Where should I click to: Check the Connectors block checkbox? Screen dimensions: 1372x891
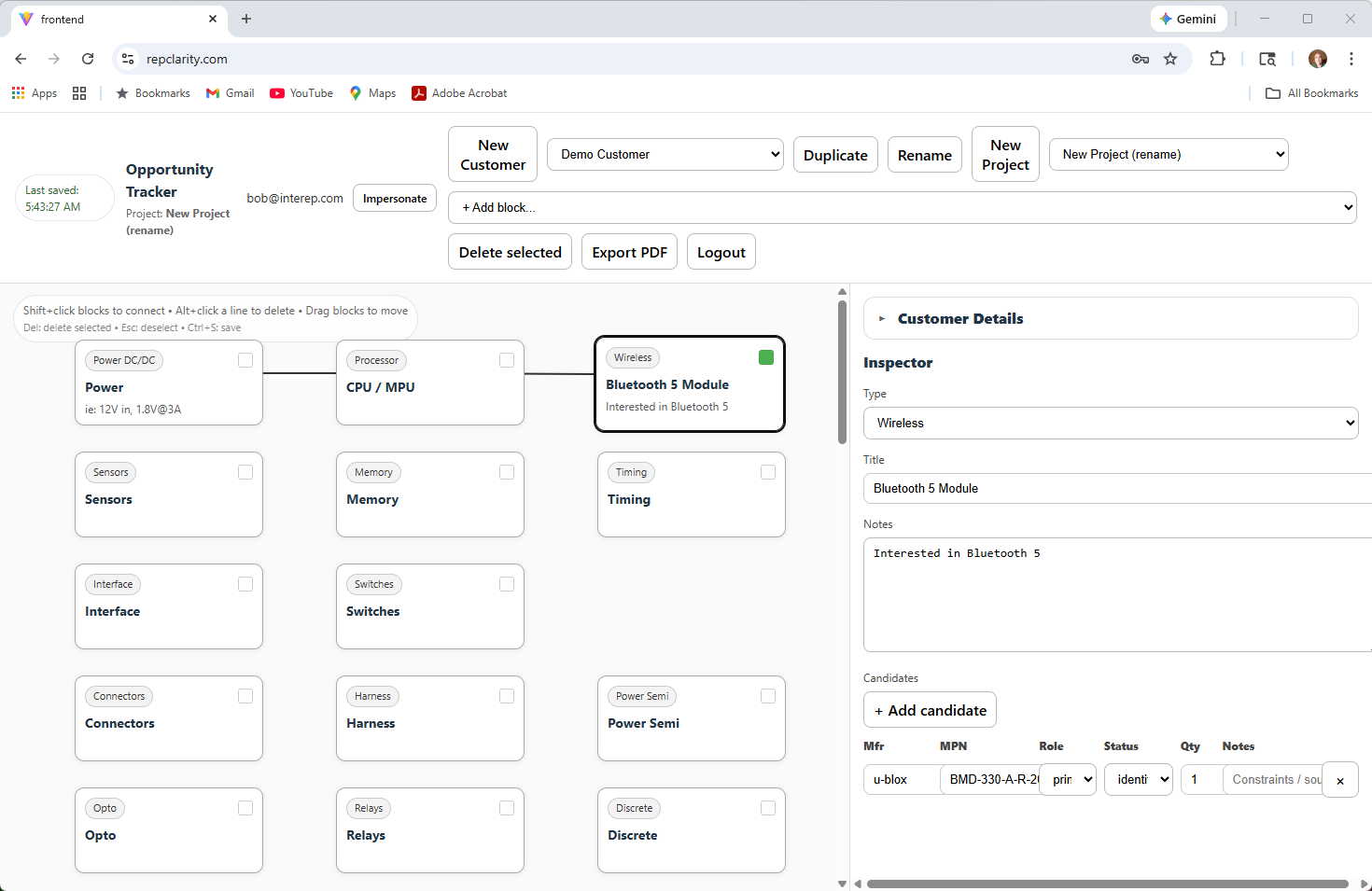(x=245, y=696)
